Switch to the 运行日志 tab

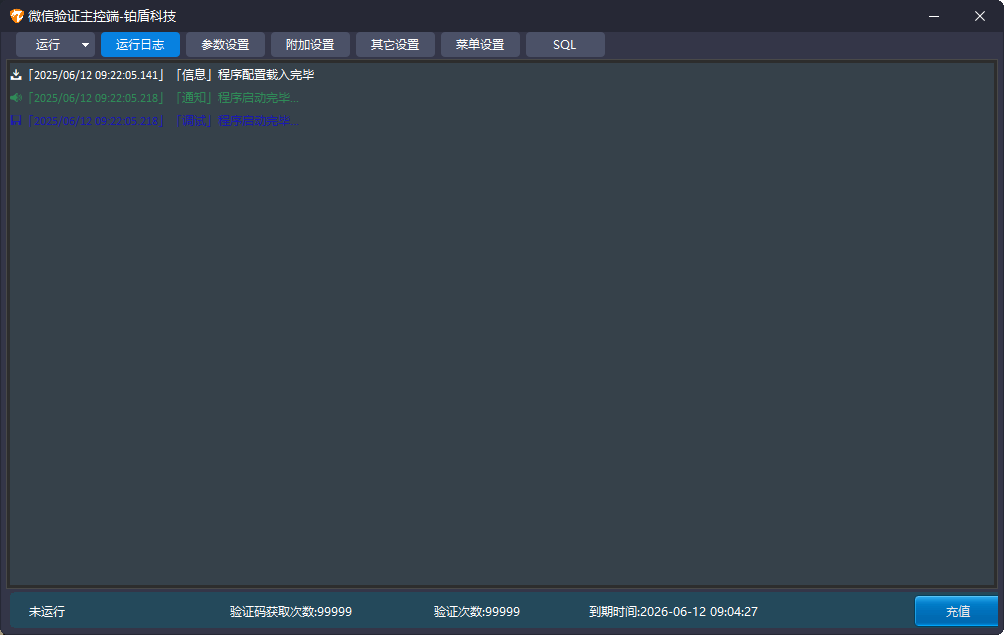pos(140,45)
